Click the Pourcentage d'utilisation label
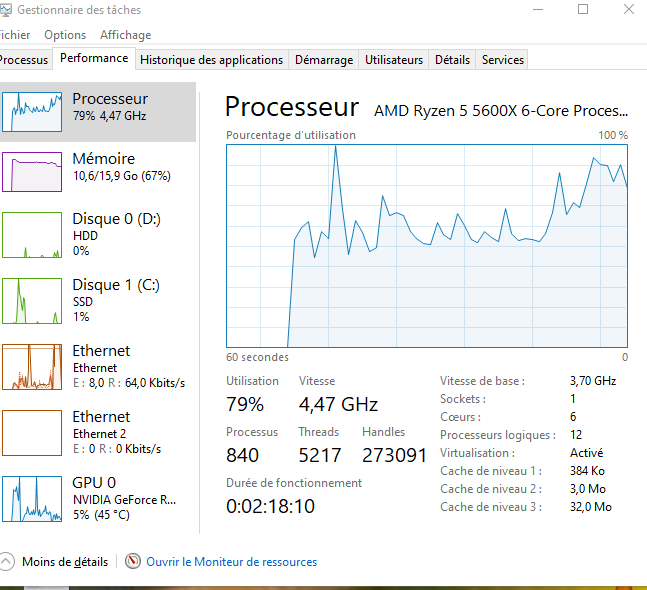Image resolution: width=647 pixels, height=590 pixels. (x=290, y=135)
